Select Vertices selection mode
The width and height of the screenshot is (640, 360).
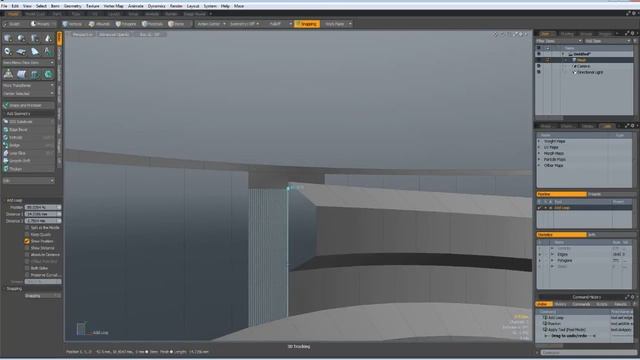[x=72, y=24]
